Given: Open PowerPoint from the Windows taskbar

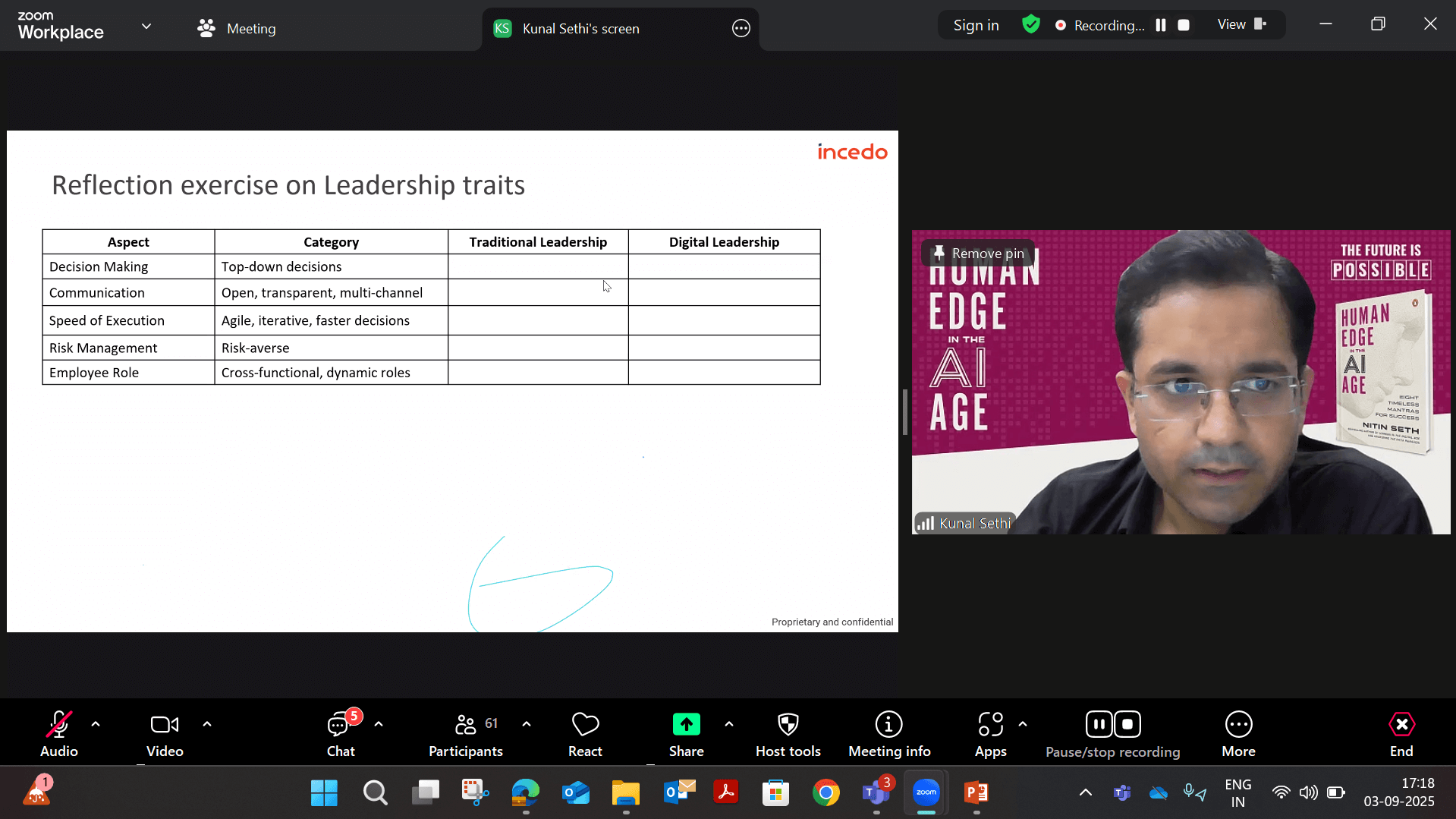Looking at the screenshot, I should point(976,793).
